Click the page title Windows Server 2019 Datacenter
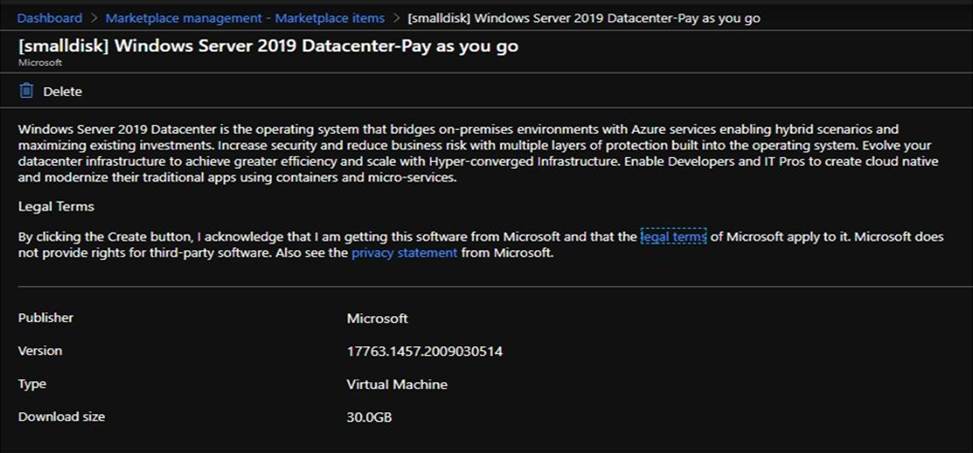The image size is (973, 453). point(268,47)
